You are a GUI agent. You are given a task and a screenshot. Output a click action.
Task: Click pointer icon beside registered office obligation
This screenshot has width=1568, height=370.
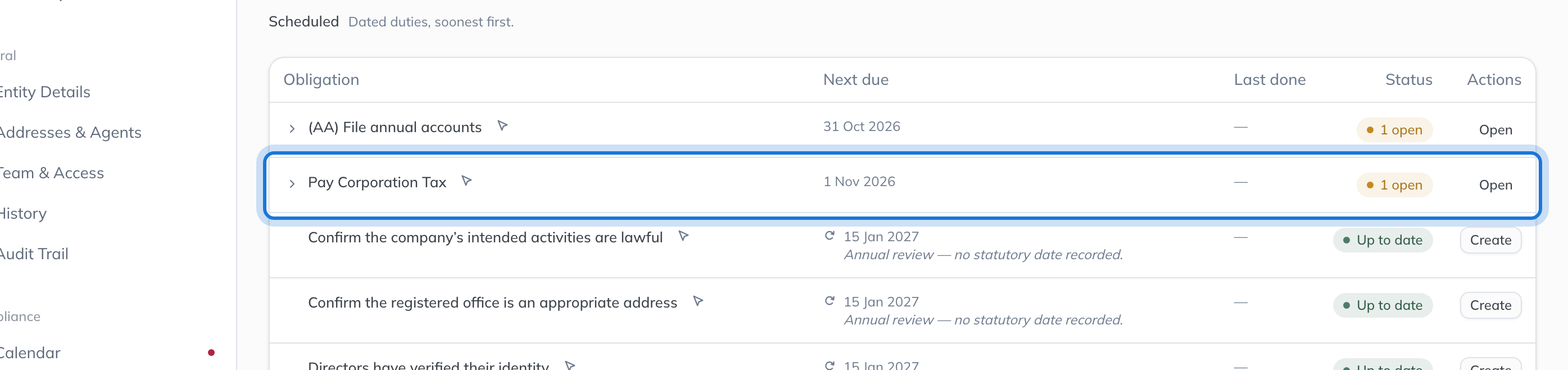tap(698, 301)
